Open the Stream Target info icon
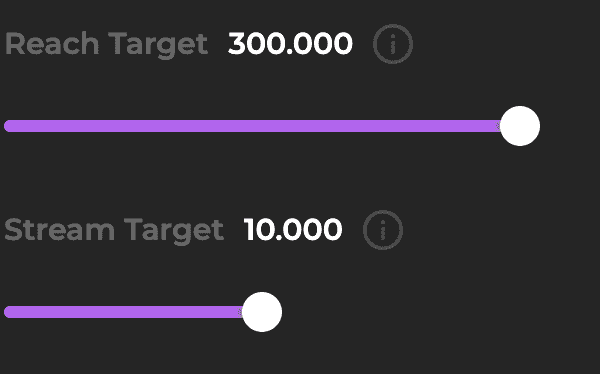The image size is (600, 374). pyautogui.click(x=383, y=230)
